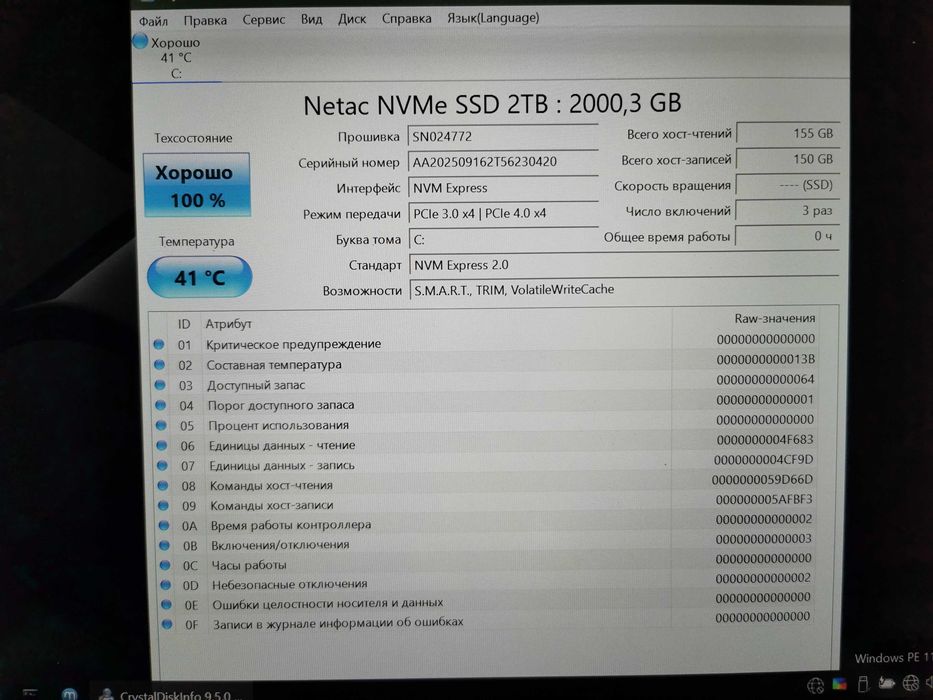The height and width of the screenshot is (700, 933).
Task: Click status dot for Ошибки целостности носителя row
Action: pyautogui.click(x=166, y=604)
